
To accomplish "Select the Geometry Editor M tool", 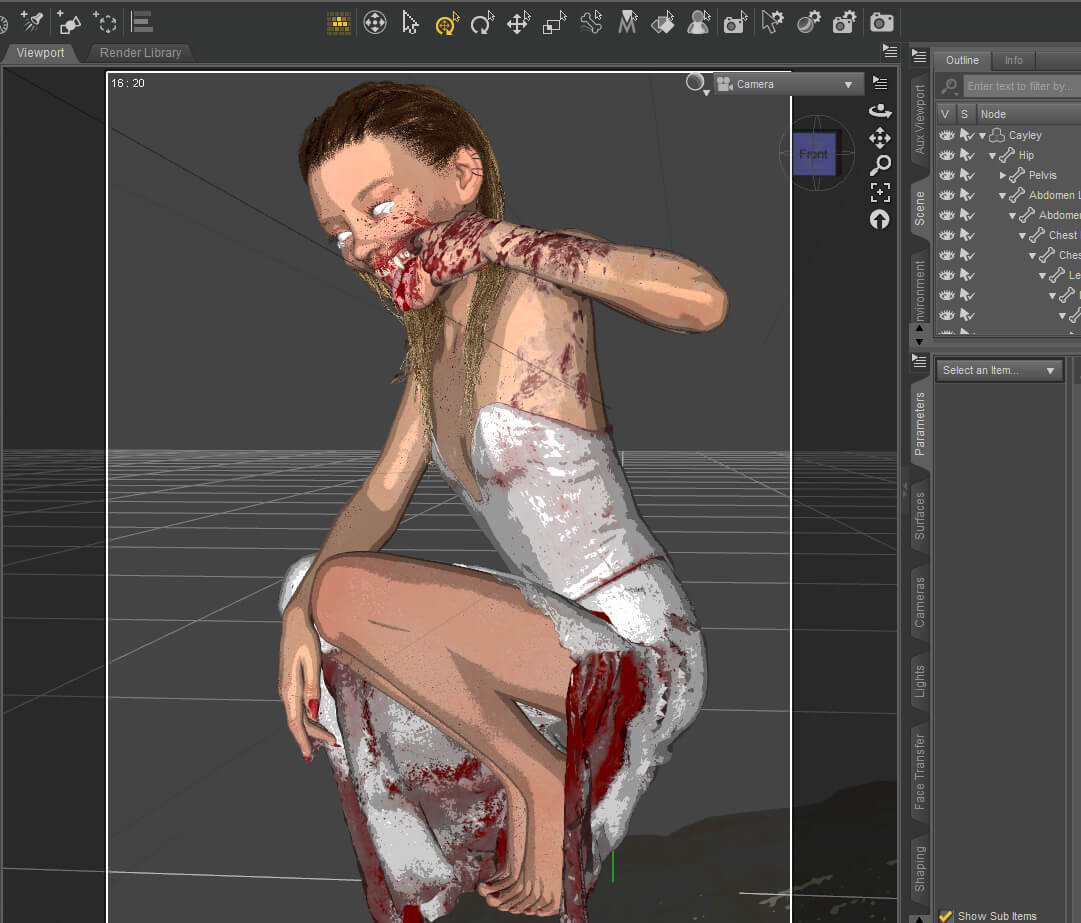I will click(x=627, y=23).
